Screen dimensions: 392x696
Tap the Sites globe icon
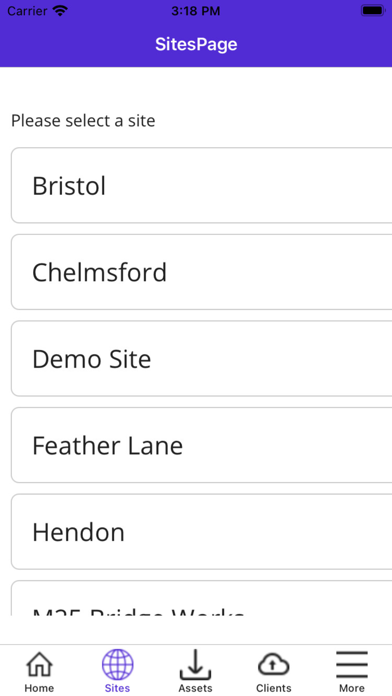118,664
